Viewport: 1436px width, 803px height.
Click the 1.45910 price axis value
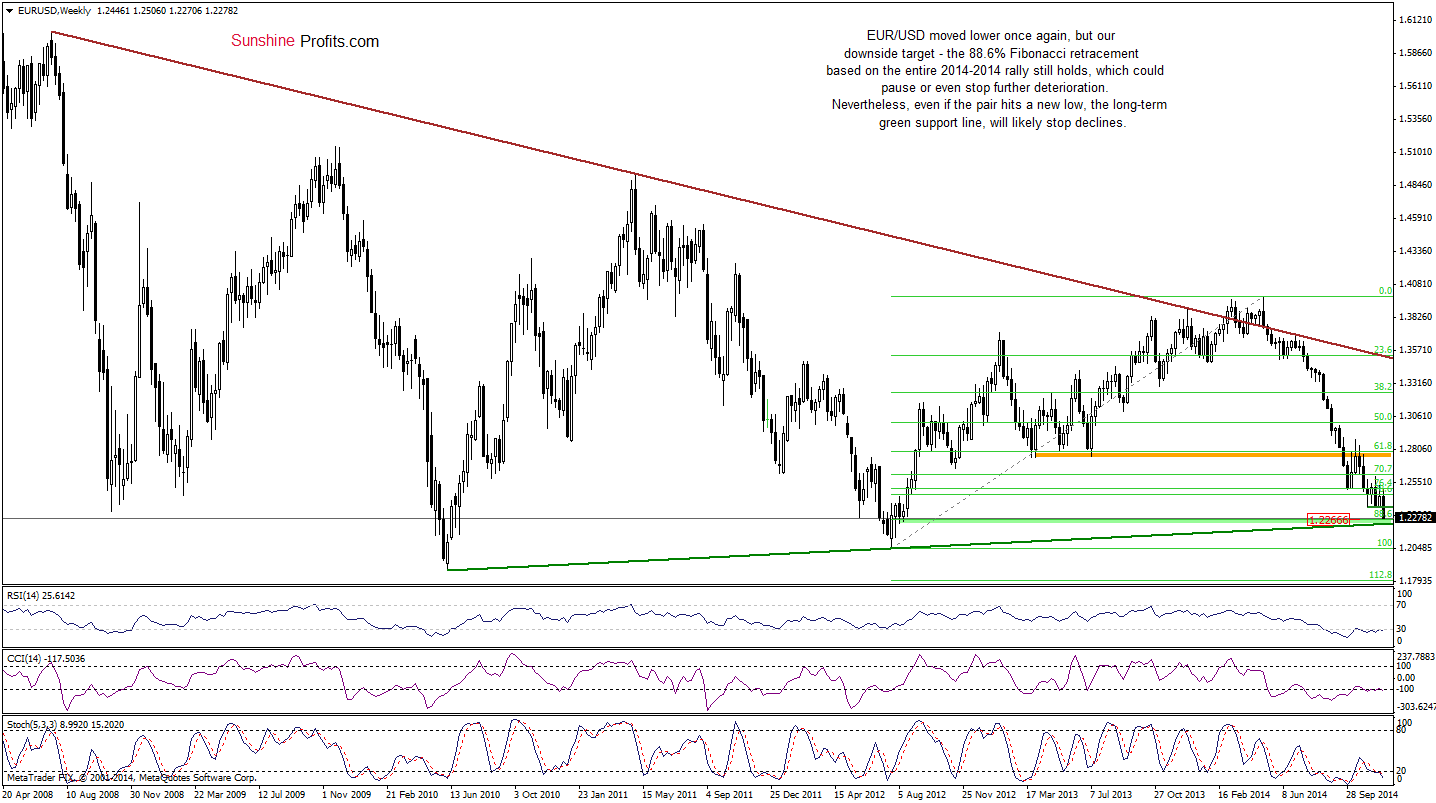1415,218
